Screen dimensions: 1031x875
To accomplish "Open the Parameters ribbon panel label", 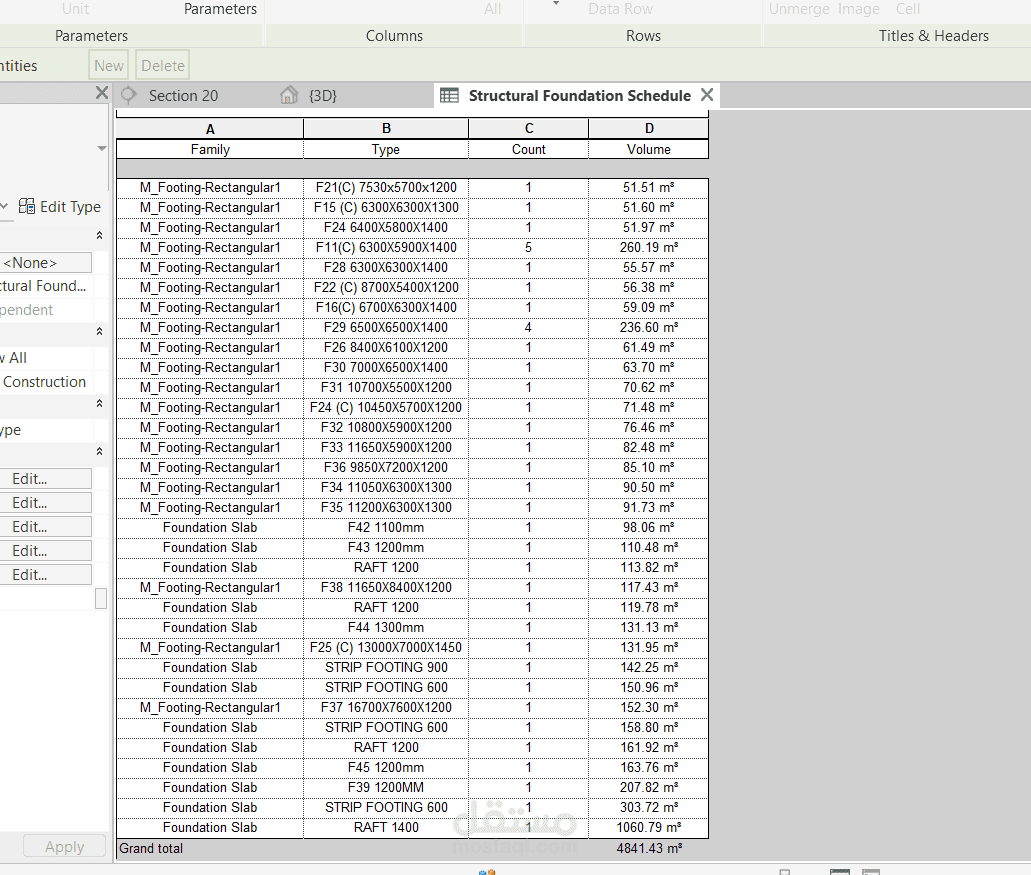I will [91, 36].
